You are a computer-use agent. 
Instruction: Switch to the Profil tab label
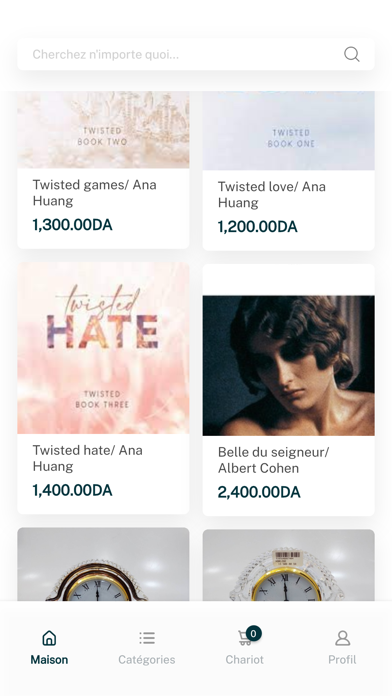click(342, 660)
